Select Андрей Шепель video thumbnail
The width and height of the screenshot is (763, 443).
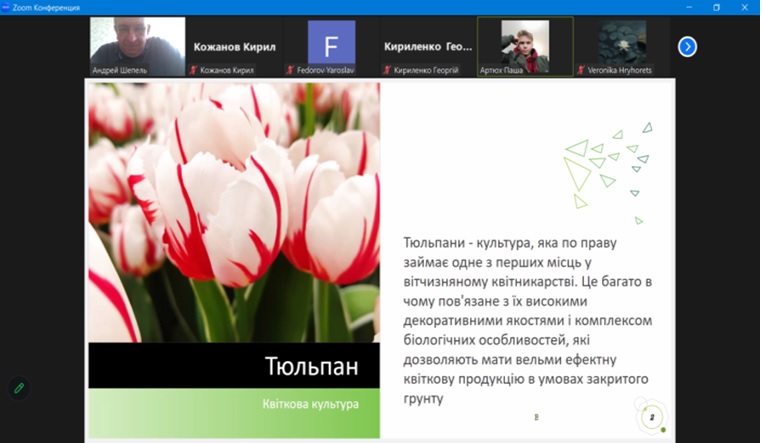click(137, 46)
